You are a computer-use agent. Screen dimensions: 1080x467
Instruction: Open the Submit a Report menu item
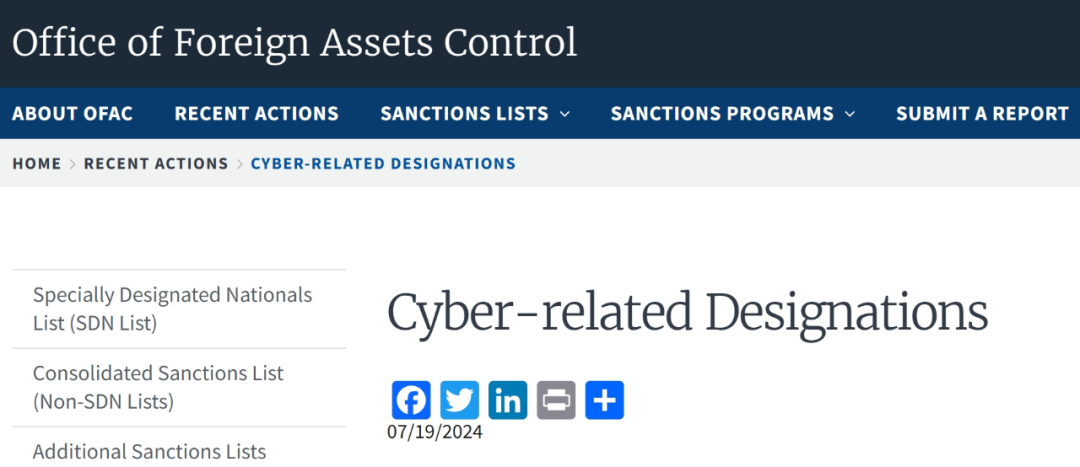[x=982, y=114]
